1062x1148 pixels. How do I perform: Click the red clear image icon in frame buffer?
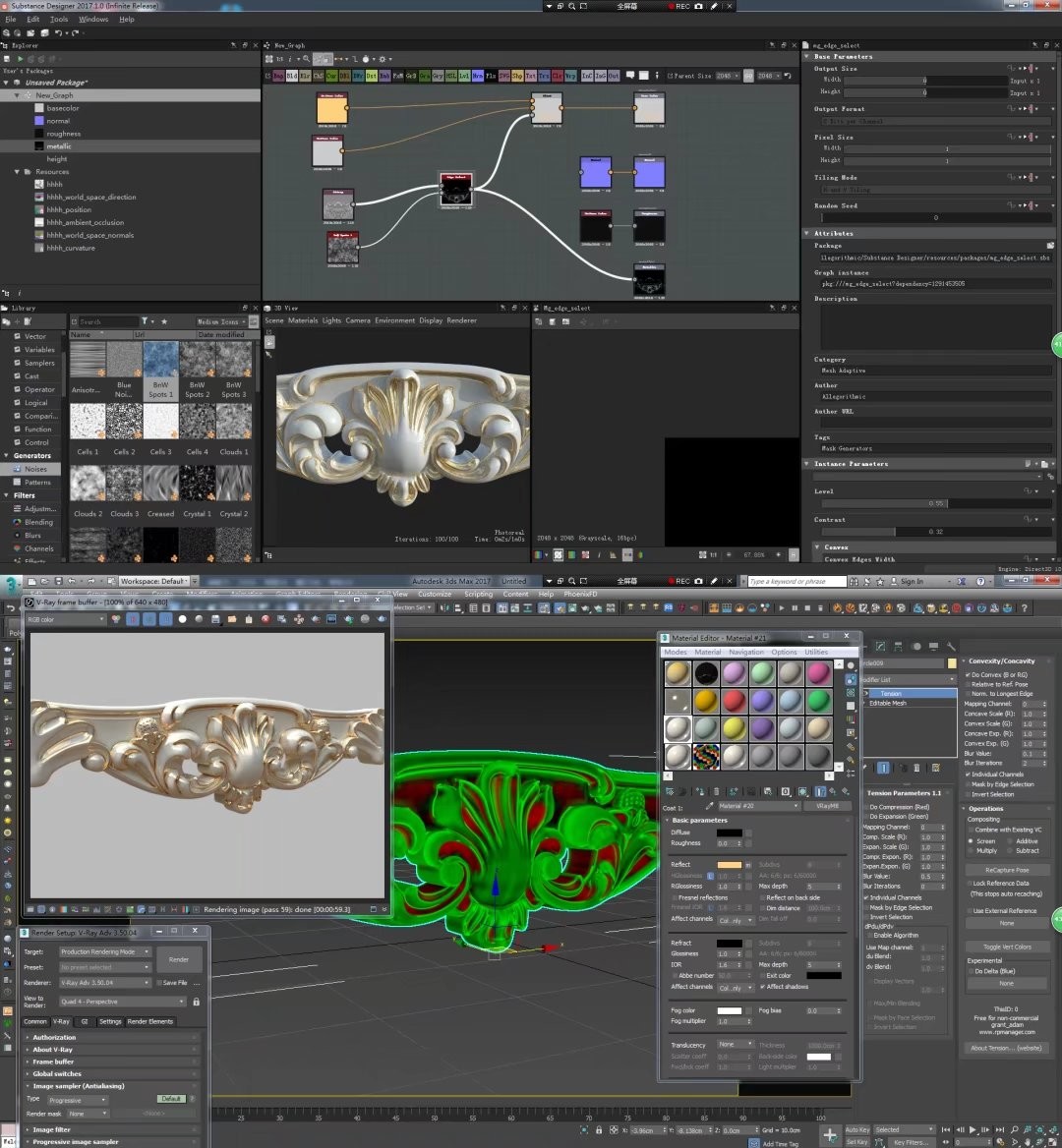pos(265,619)
